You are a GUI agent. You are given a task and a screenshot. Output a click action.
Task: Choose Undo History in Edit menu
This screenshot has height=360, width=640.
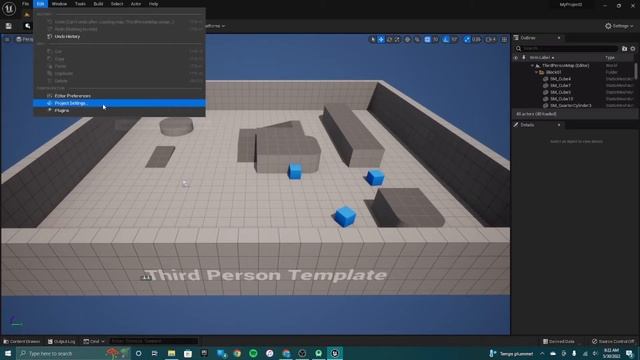[x=119, y=36]
